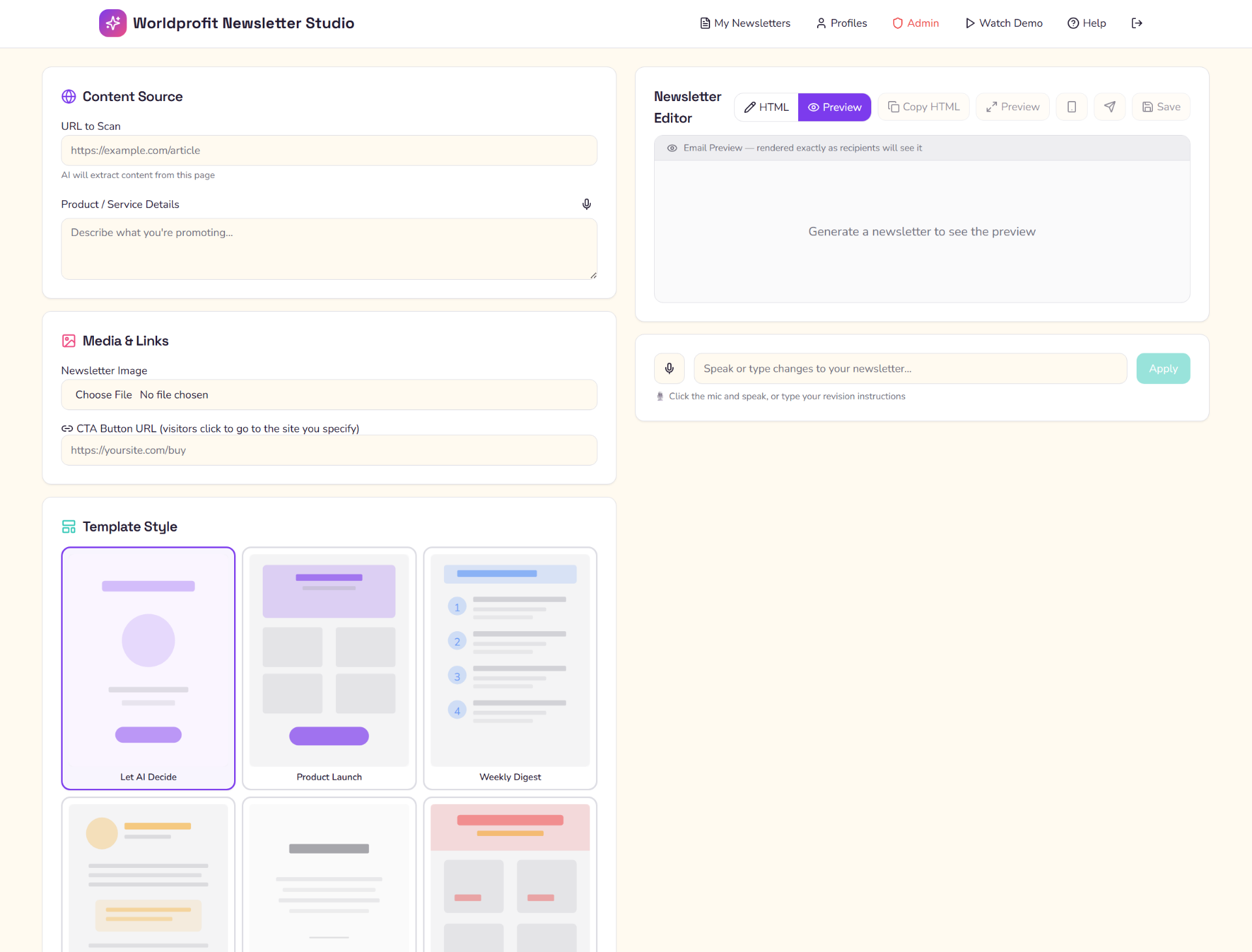Go to the Admin section
This screenshot has height=952, width=1252.
(916, 23)
